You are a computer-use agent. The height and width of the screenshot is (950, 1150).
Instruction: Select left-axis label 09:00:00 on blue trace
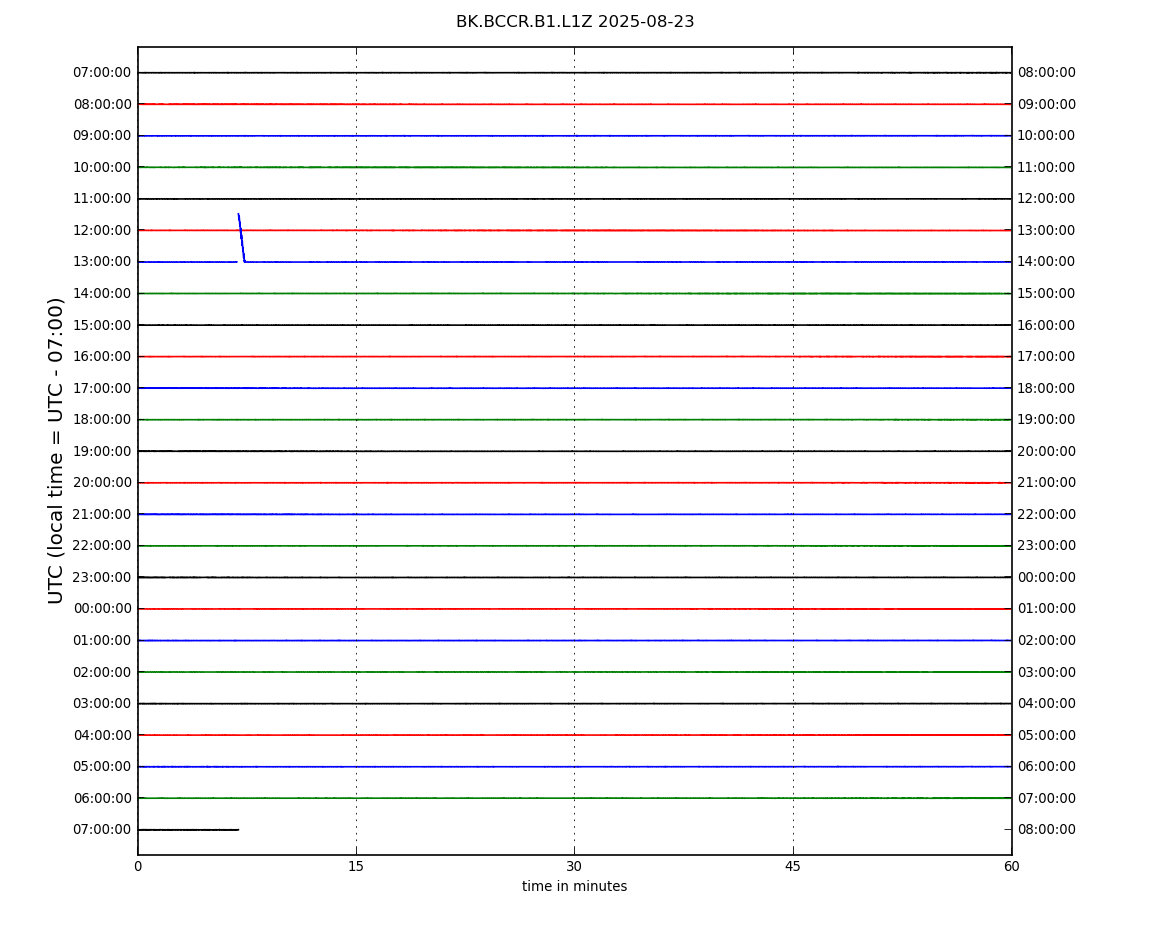coord(102,136)
